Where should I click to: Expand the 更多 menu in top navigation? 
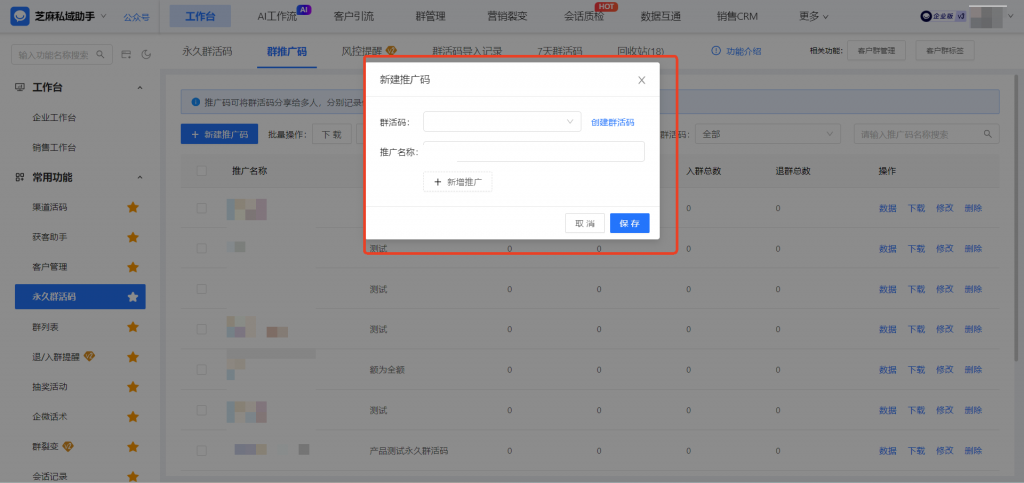[x=814, y=17]
